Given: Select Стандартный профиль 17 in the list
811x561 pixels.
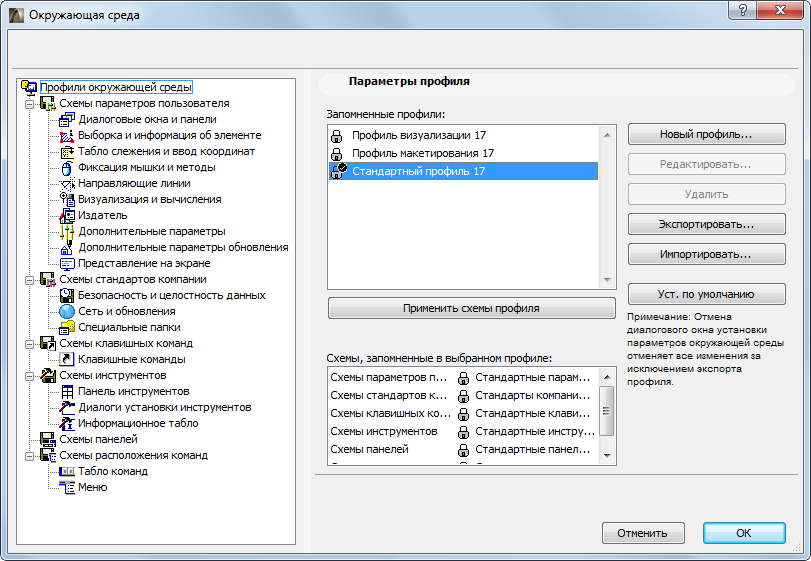Looking at the screenshot, I should coord(463,171).
